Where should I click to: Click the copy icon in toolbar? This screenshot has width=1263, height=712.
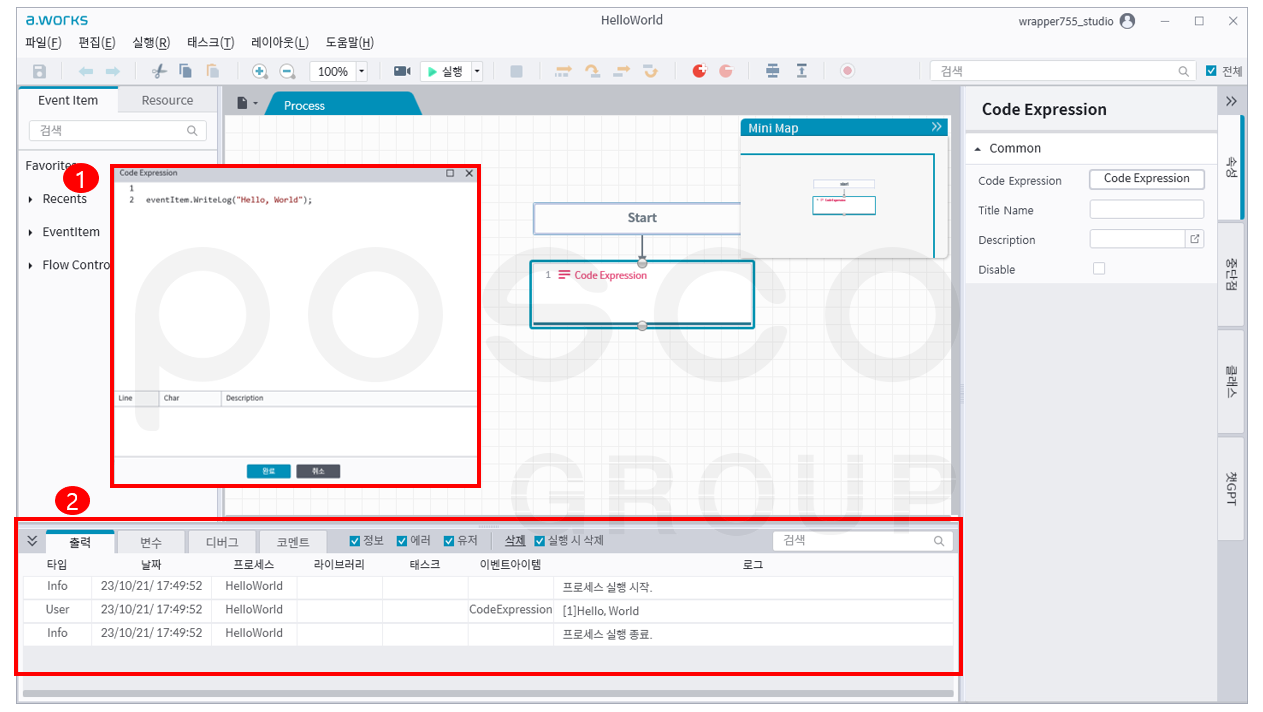[x=185, y=71]
